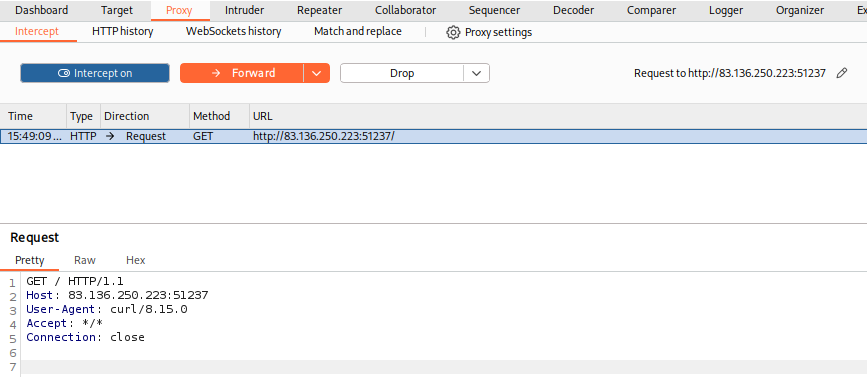
Task: Click 'Request to http://83.136.250.223:51237' text
Action: pos(729,73)
